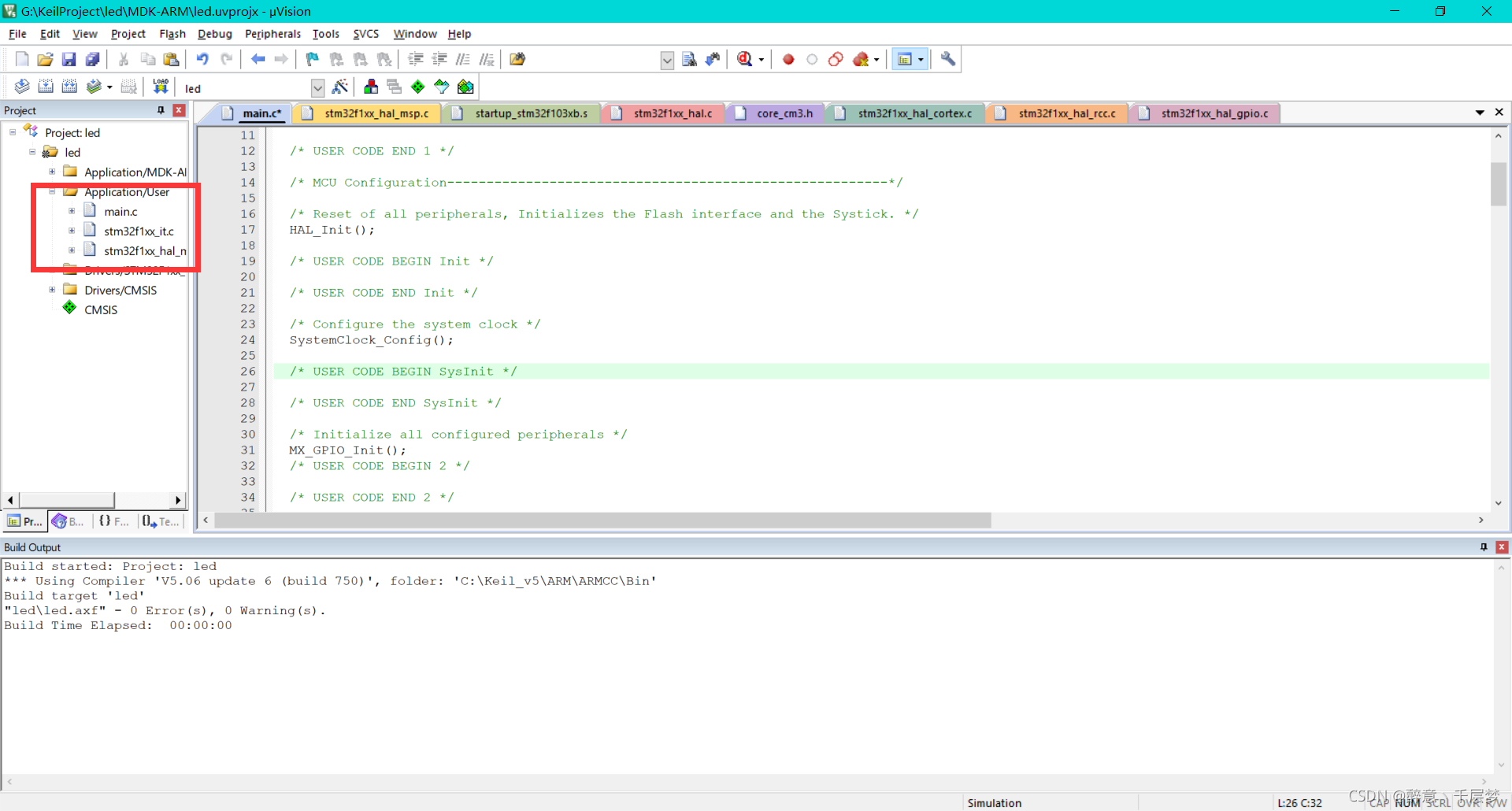Screen dimensions: 1512x811
Task: Switch to the startup_stm32f103xb.s tab
Action: [523, 113]
